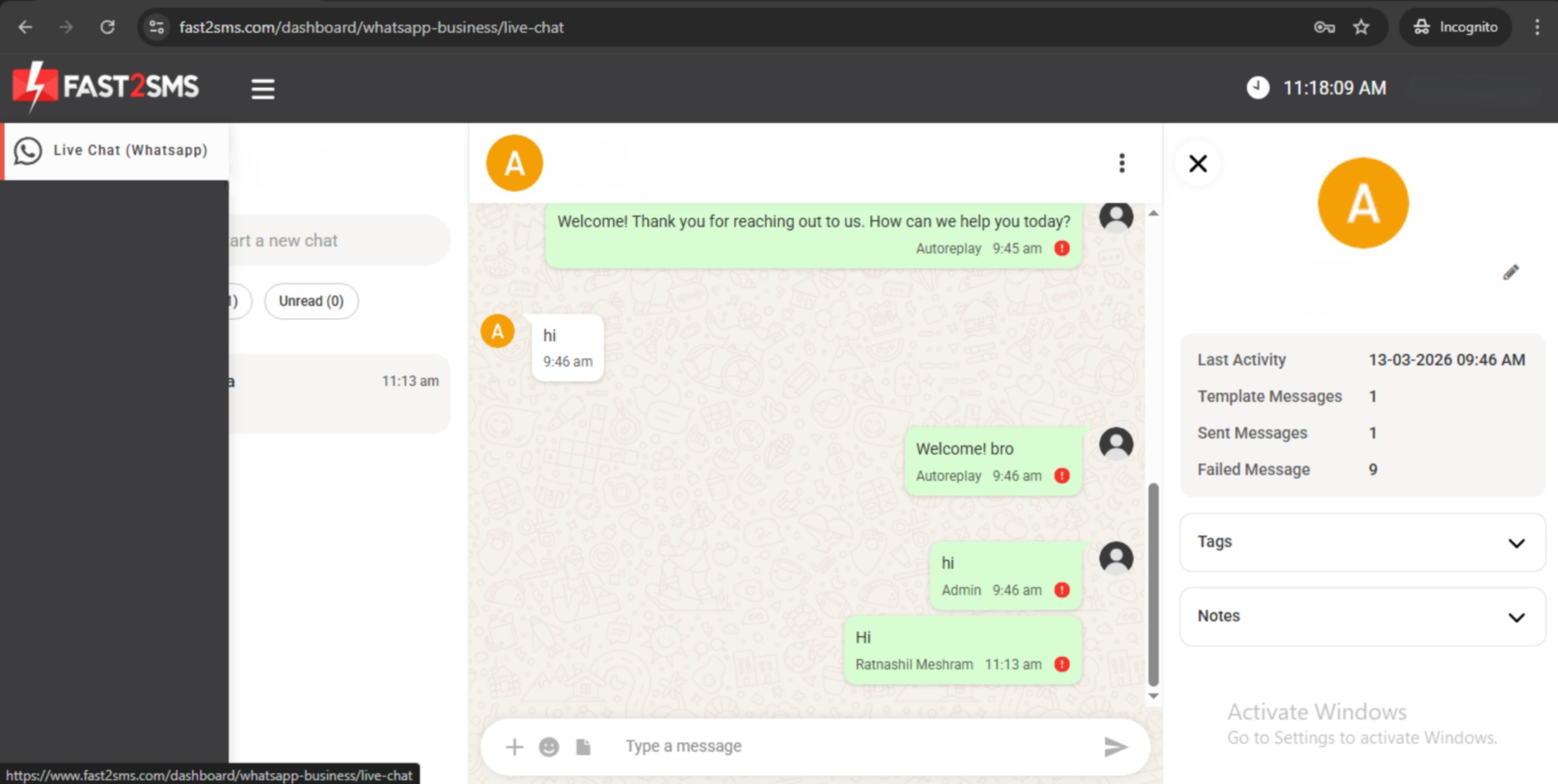Screen dimensions: 1558x784
Task: Close the contact details panel
Action: pos(1198,163)
